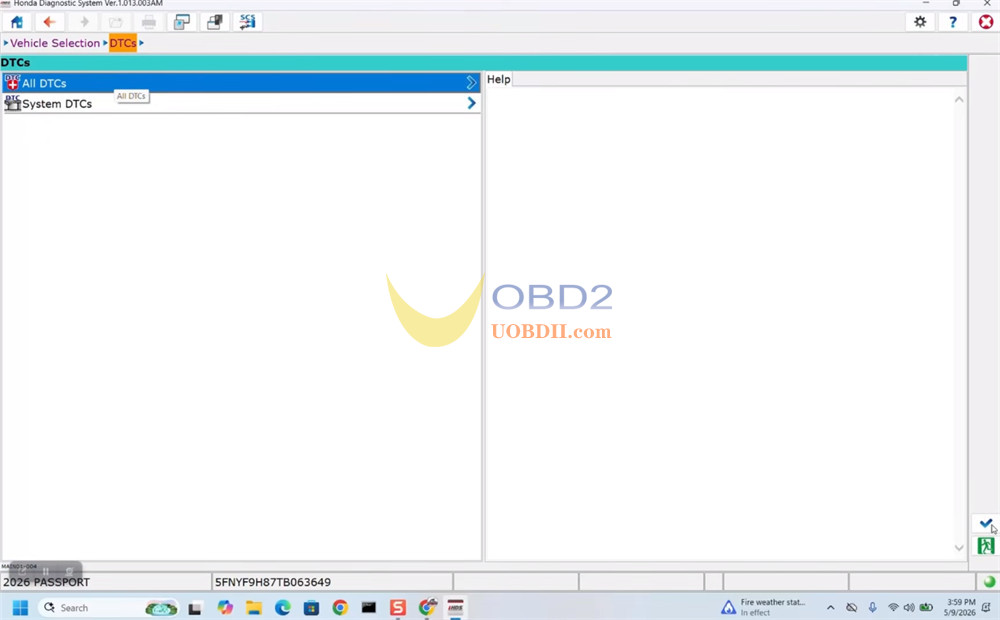Click the grayed open folder toolbar icon
1000x620 pixels.
(116, 22)
